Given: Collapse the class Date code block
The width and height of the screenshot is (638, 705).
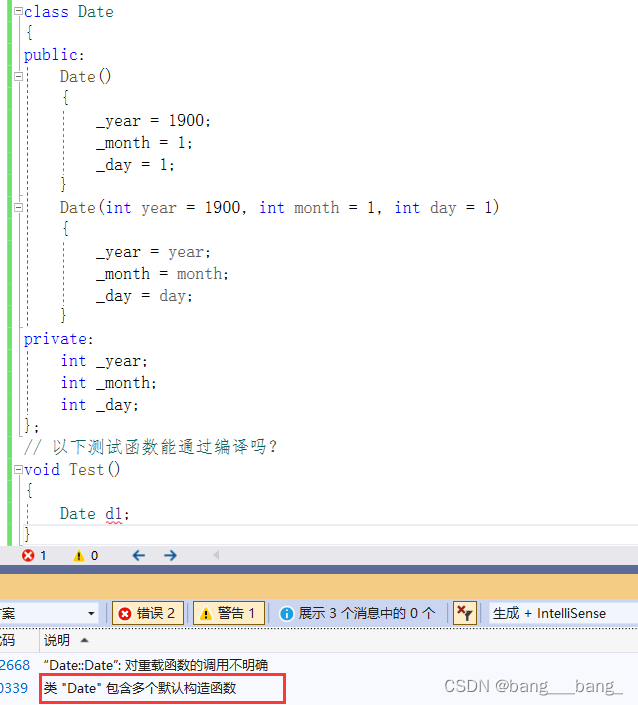Looking at the screenshot, I should (18, 11).
